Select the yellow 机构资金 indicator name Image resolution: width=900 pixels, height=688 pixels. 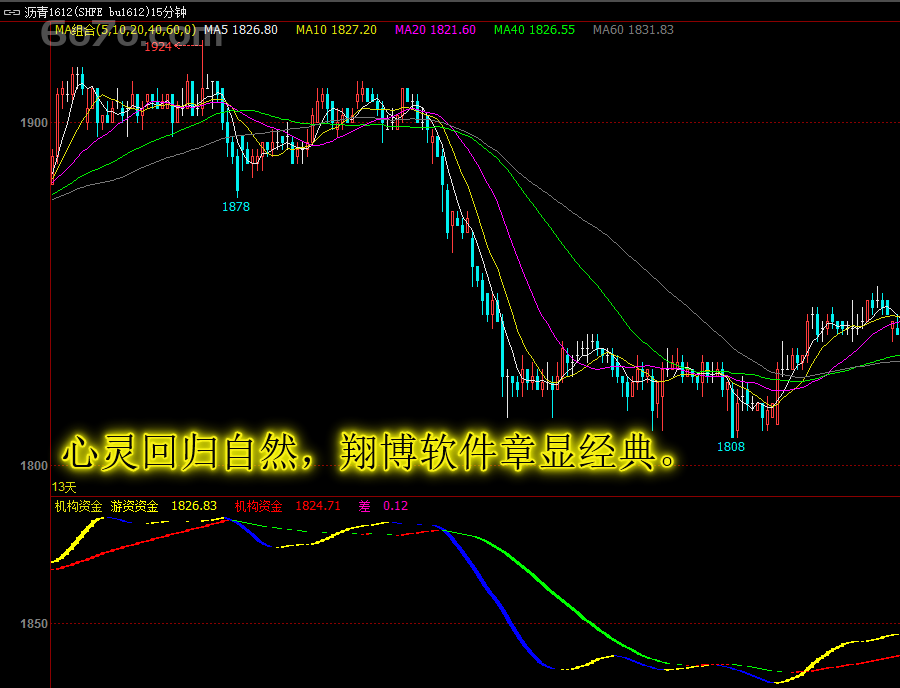(78, 506)
